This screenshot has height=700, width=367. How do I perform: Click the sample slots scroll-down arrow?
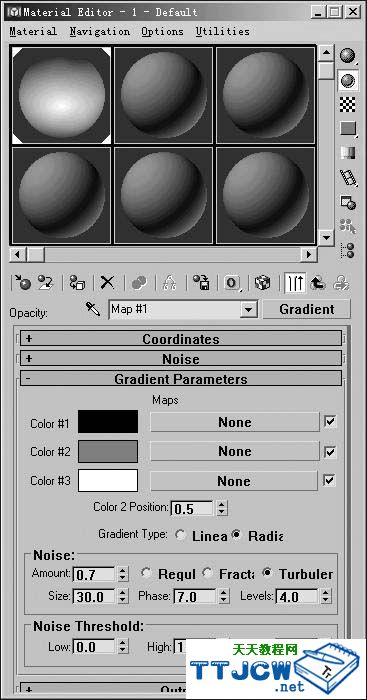point(327,237)
